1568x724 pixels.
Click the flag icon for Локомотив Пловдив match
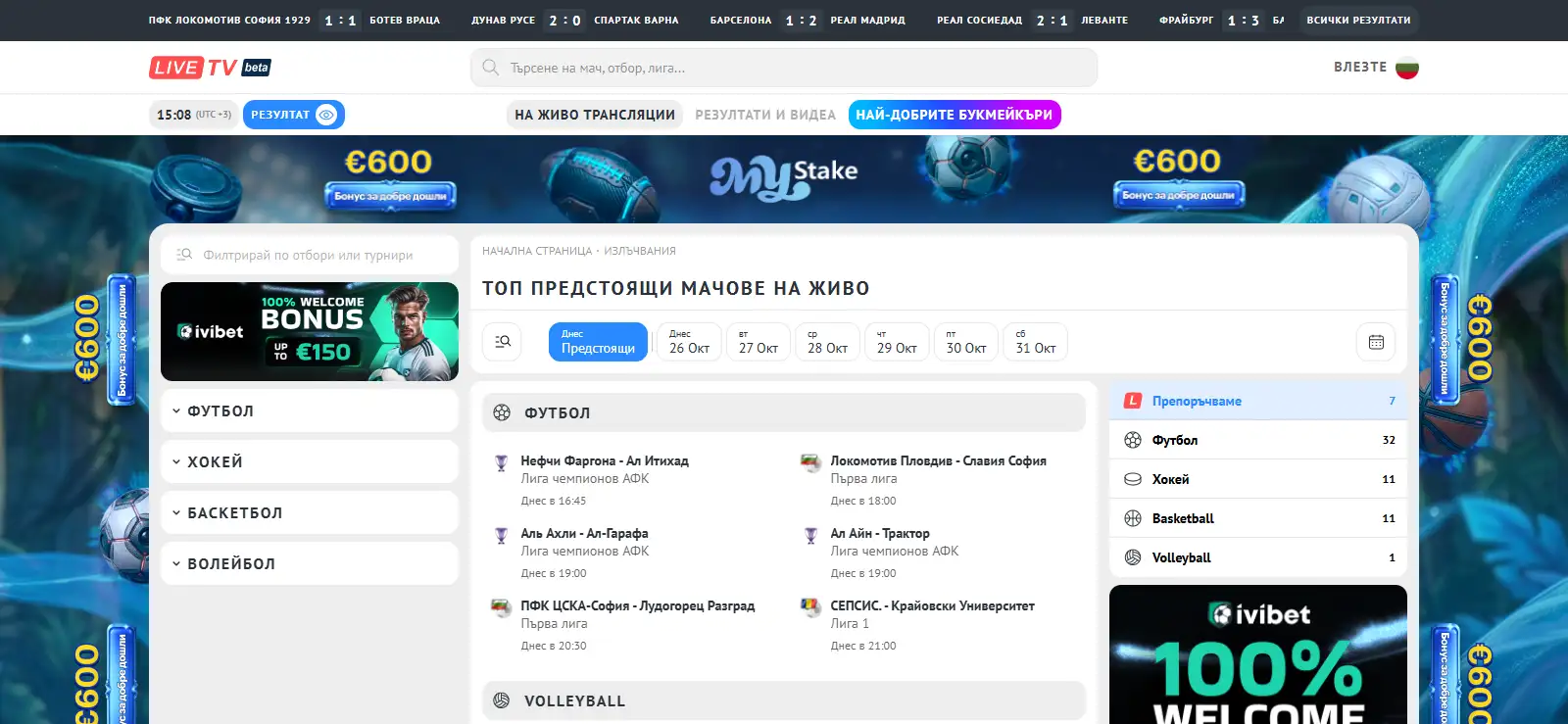click(x=810, y=462)
